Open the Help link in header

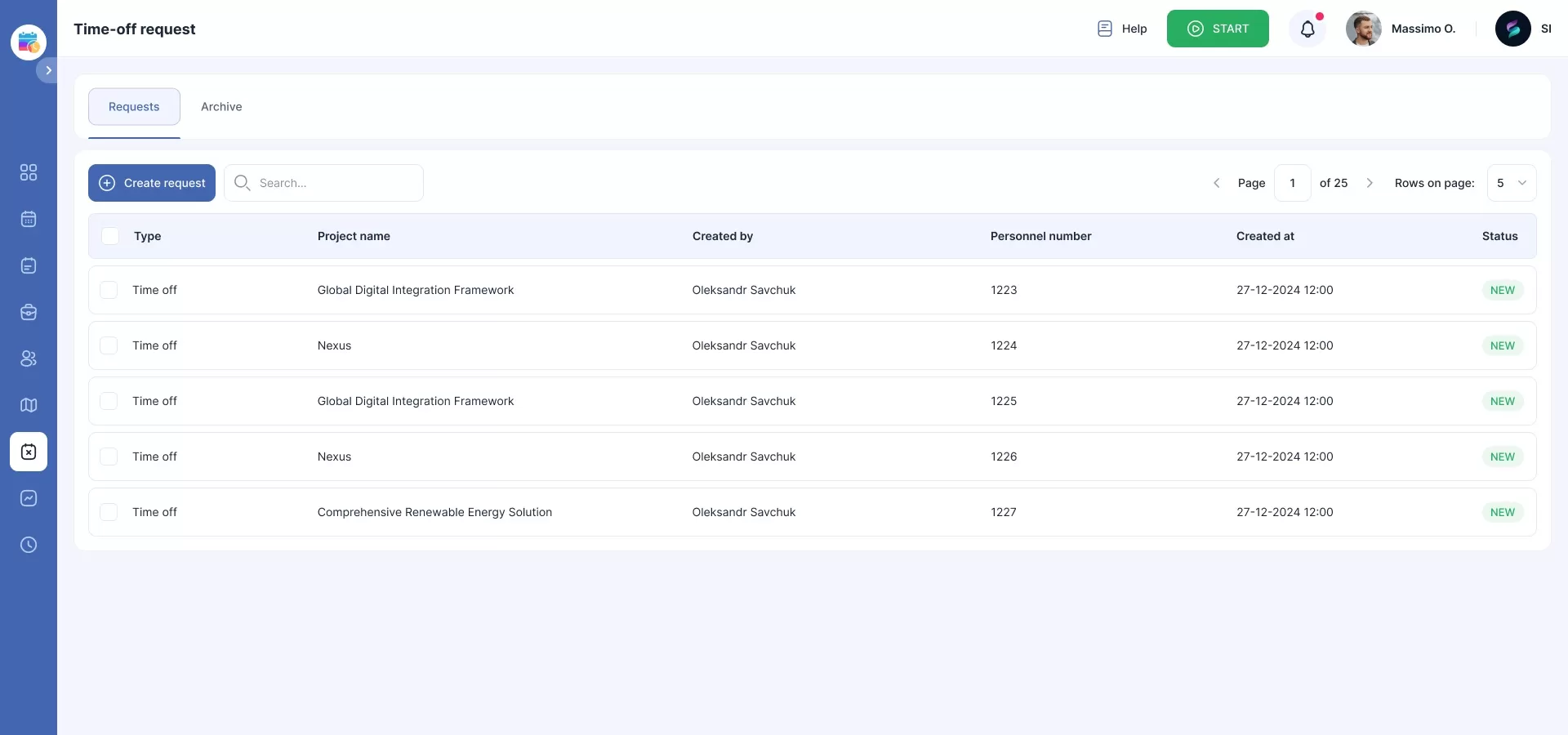pyautogui.click(x=1122, y=29)
